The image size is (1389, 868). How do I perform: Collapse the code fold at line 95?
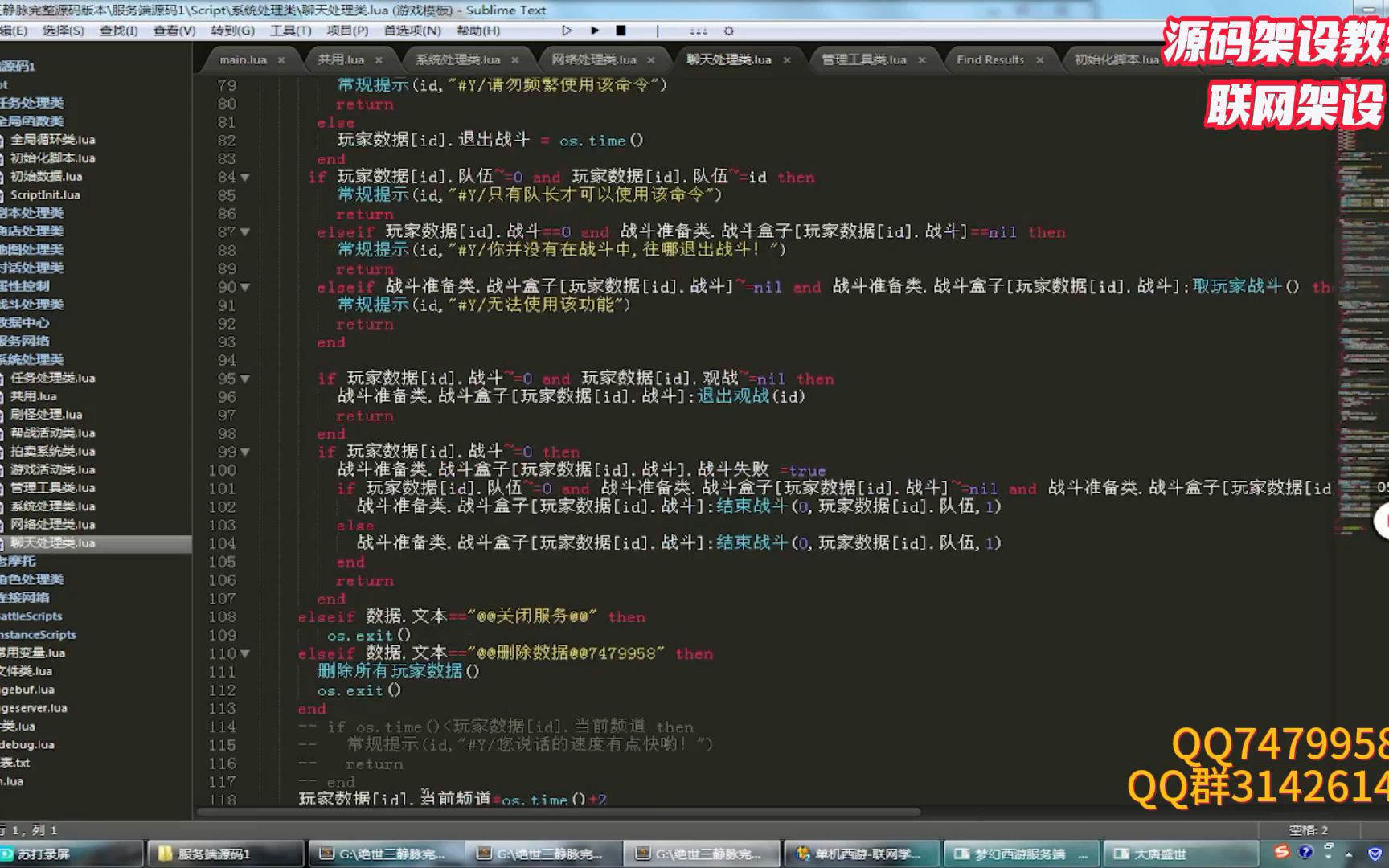pos(245,379)
